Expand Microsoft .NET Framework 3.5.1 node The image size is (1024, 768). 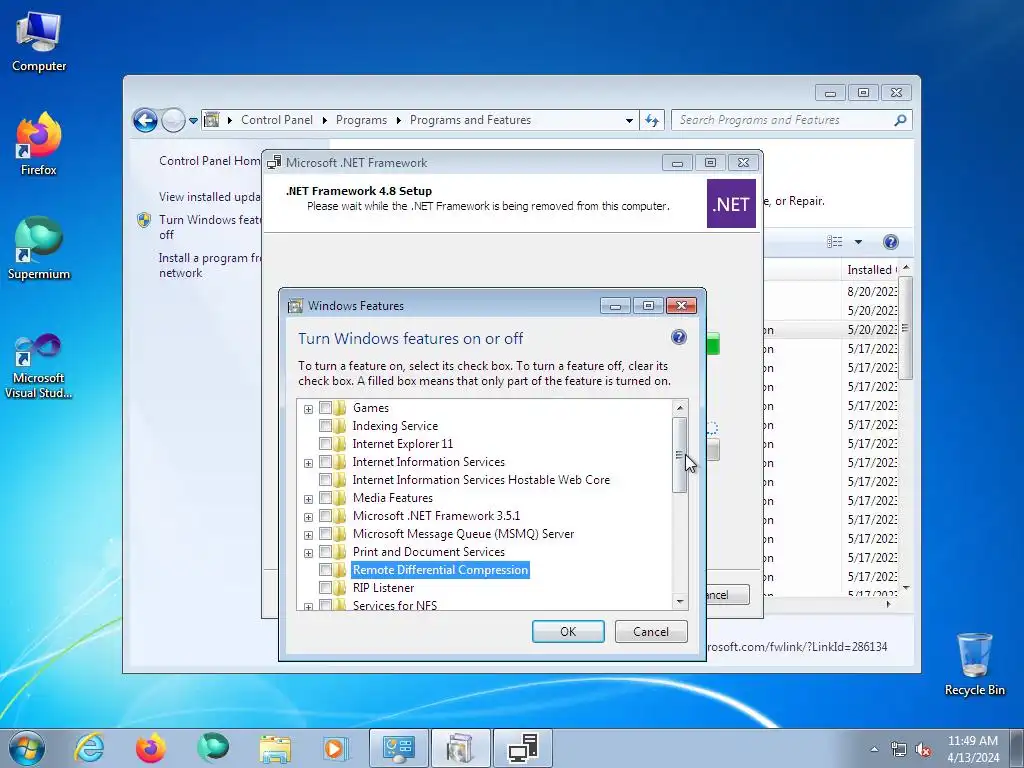pos(308,517)
